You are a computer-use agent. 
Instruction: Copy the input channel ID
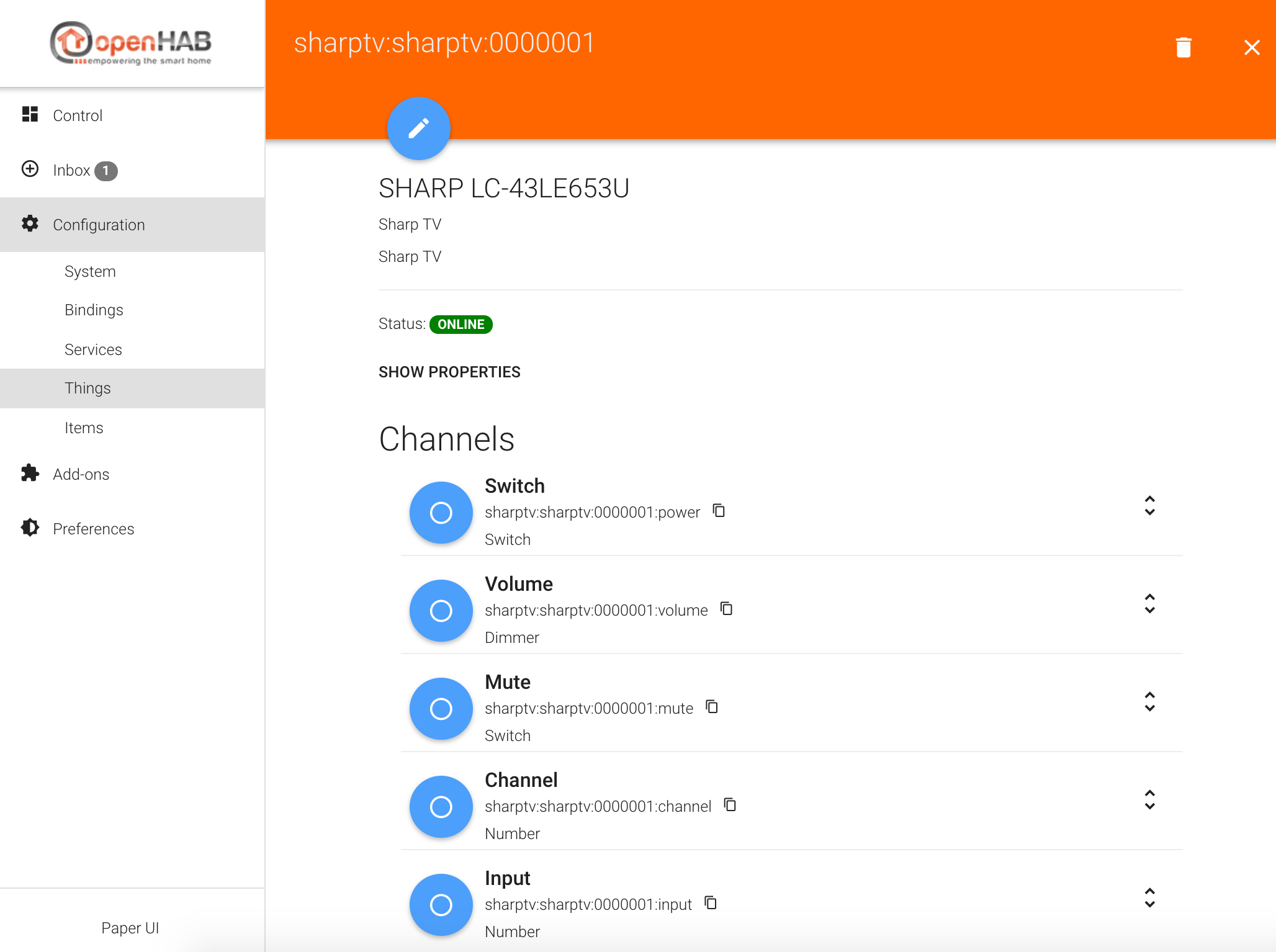711,903
